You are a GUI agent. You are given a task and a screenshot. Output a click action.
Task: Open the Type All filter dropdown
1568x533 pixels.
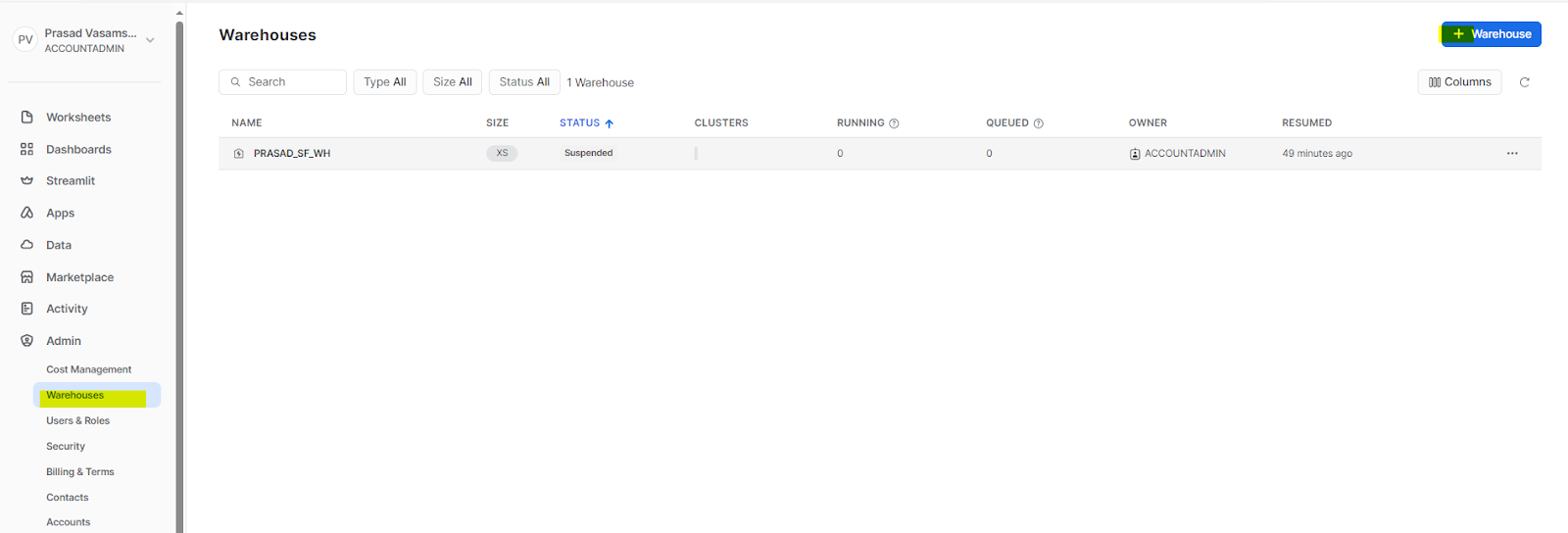(385, 82)
